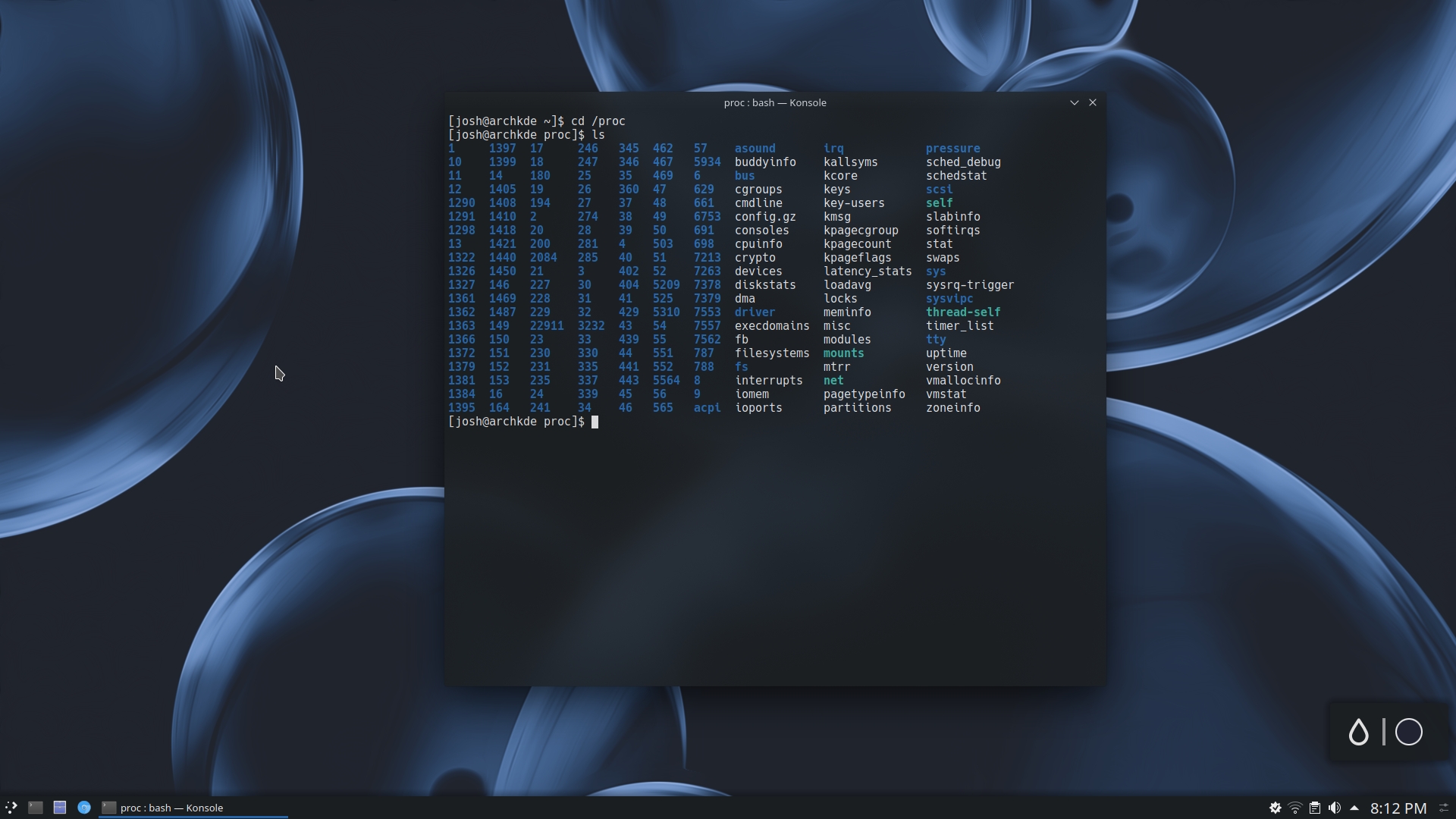1456x819 pixels.
Task: Click 'sysvipc' directory name
Action: point(949,299)
